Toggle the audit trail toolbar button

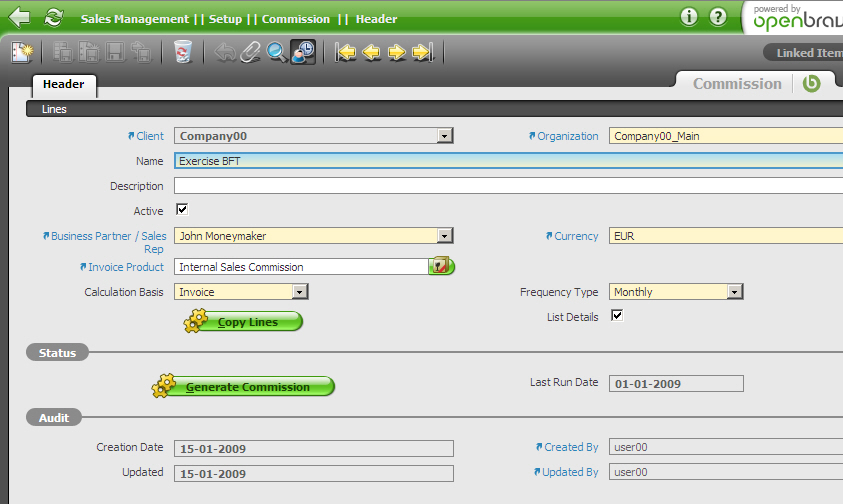pyautogui.click(x=303, y=52)
